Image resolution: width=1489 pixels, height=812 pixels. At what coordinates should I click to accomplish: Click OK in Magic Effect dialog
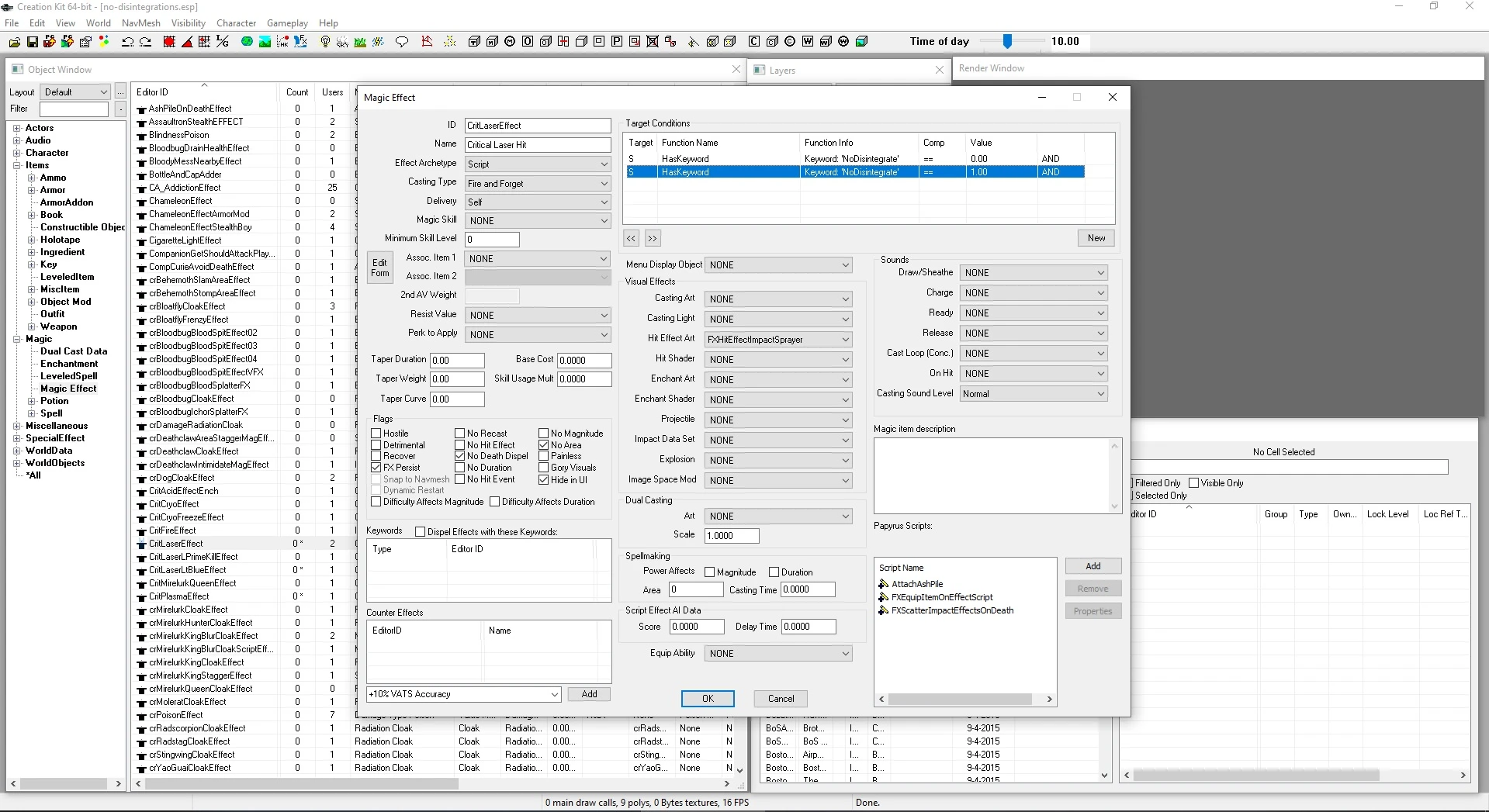708,699
